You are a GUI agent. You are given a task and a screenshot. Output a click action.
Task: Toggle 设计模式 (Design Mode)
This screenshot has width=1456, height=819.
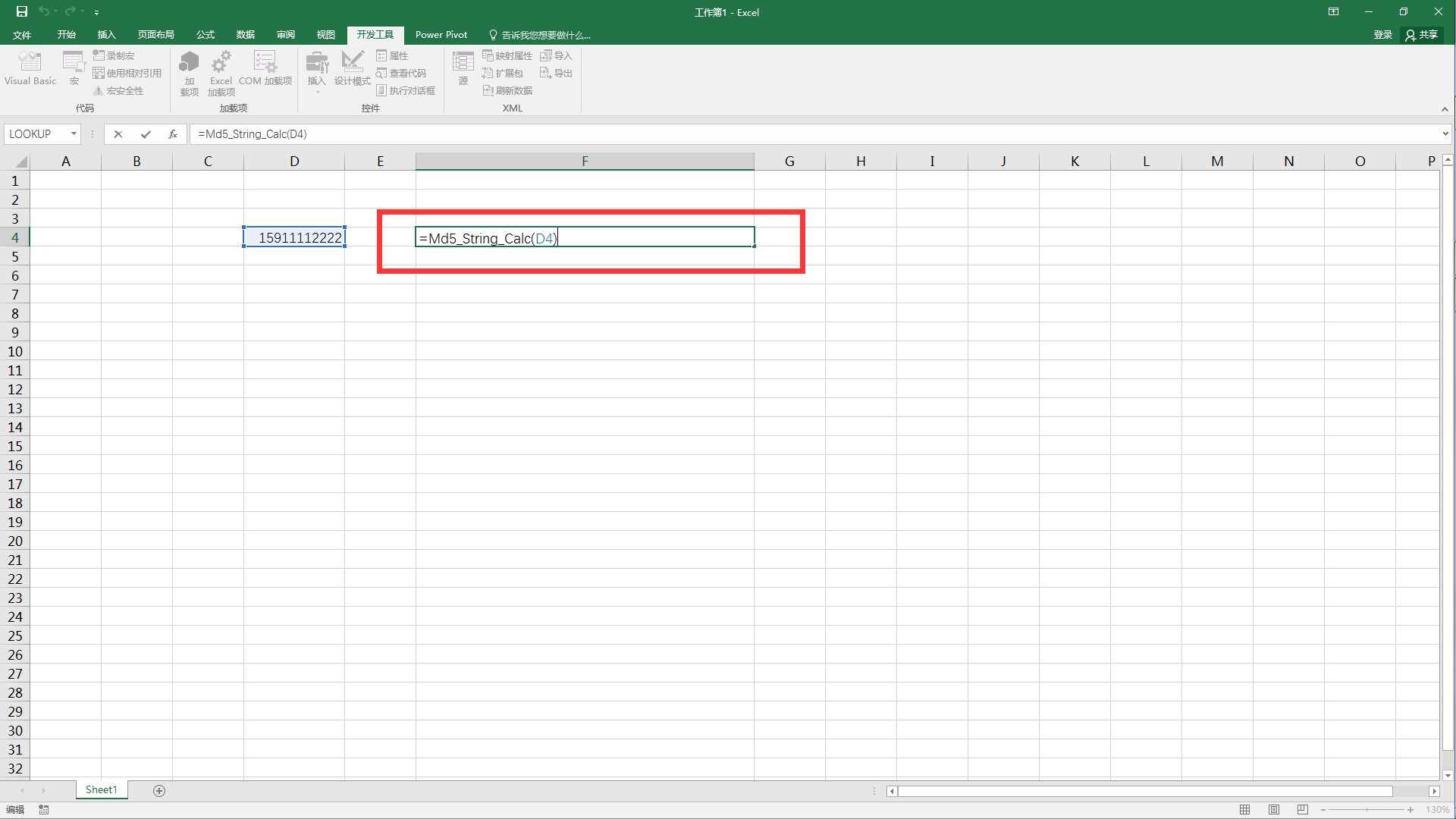pos(352,69)
